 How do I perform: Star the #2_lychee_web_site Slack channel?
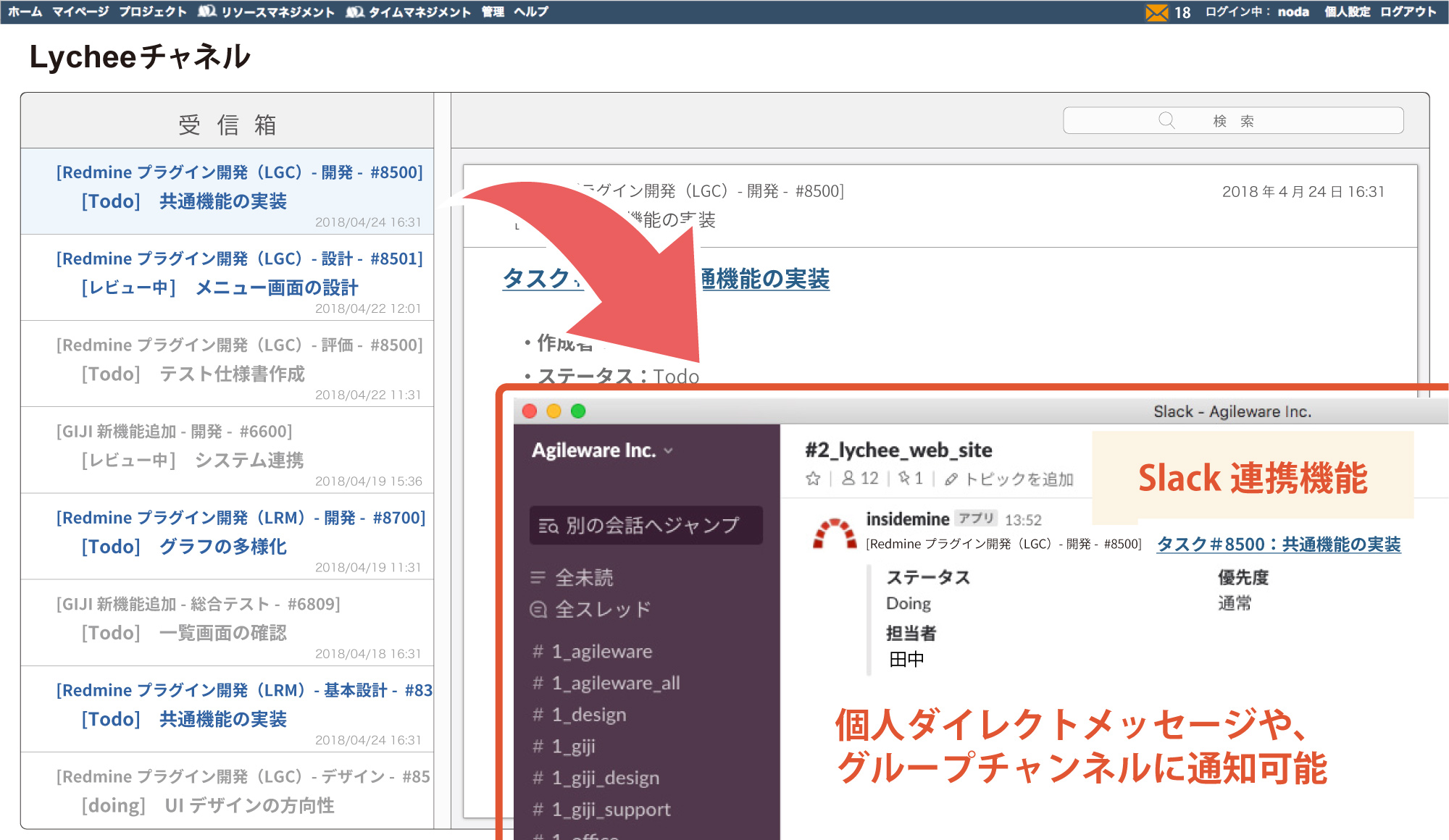[x=813, y=479]
